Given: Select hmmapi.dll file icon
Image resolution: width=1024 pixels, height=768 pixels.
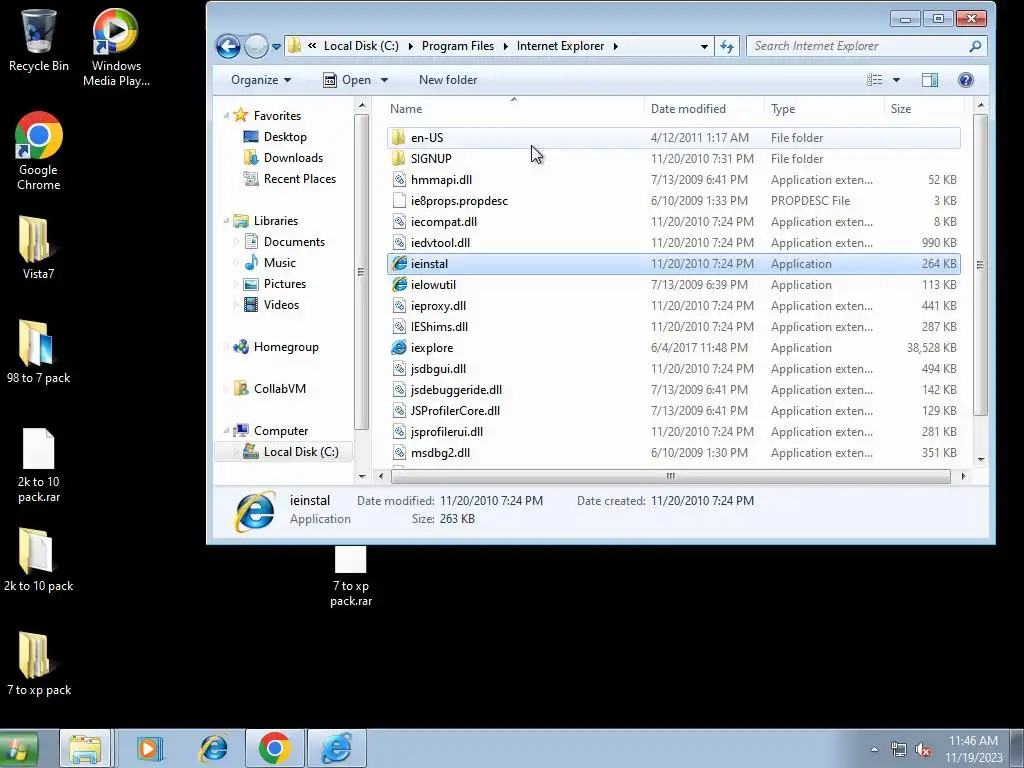Looking at the screenshot, I should click(x=399, y=180).
